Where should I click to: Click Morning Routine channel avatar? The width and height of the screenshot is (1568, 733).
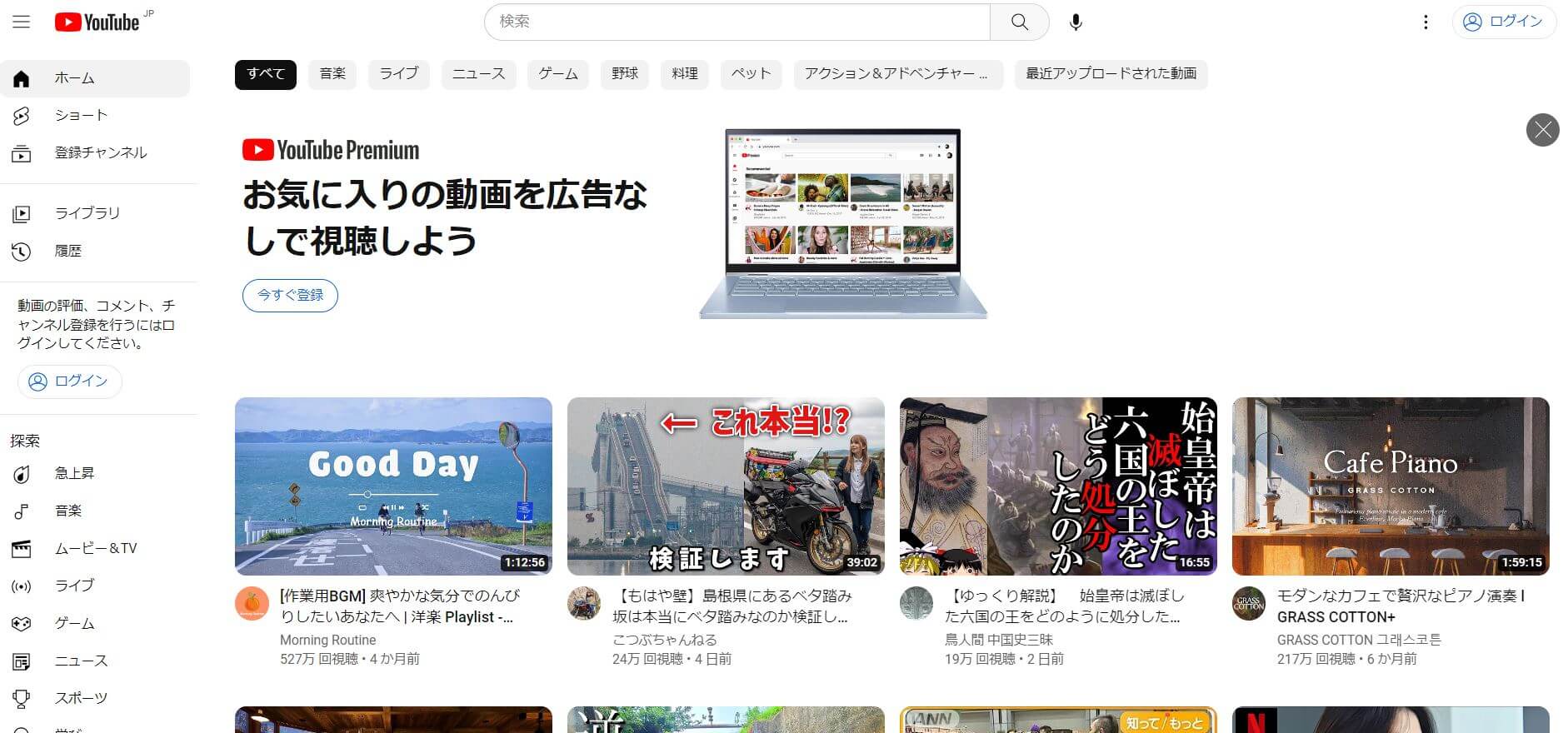click(252, 604)
